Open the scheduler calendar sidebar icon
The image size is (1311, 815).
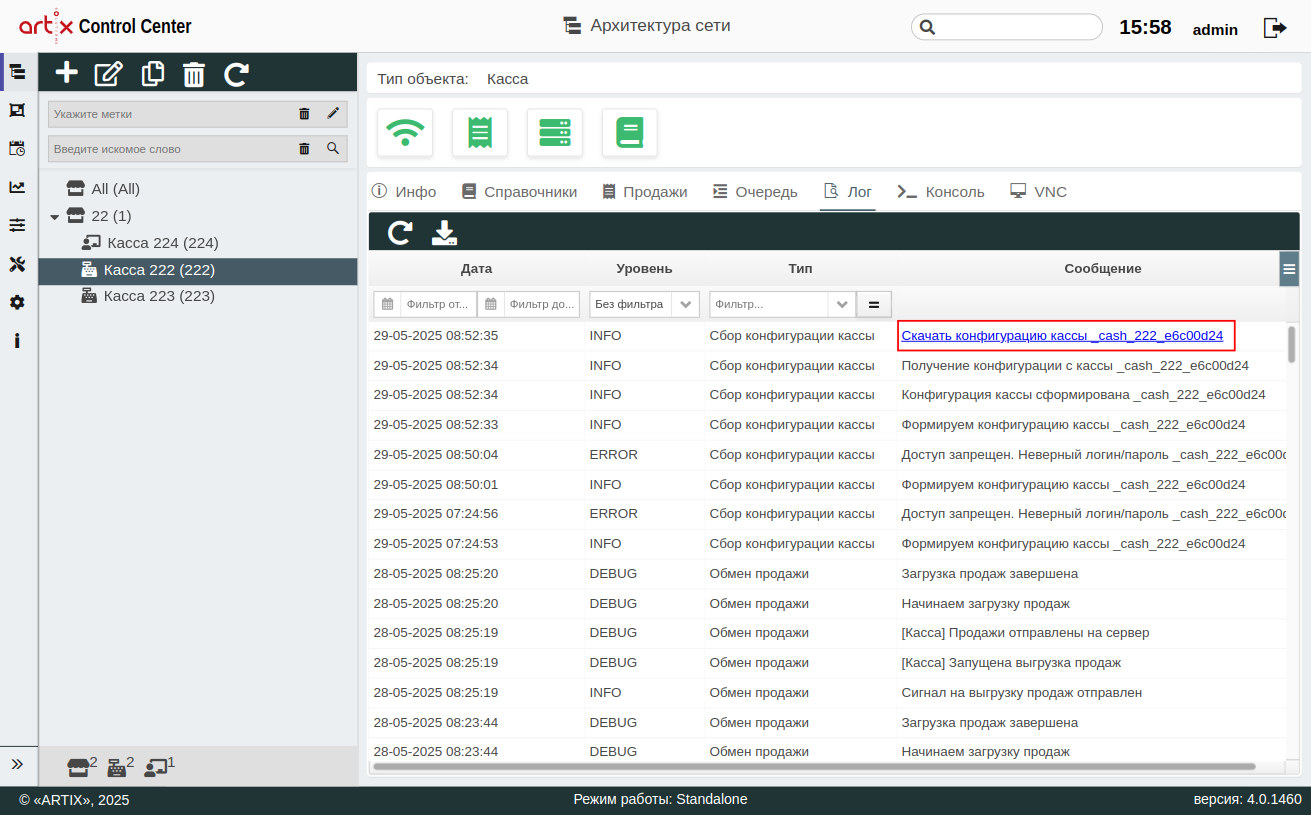(x=17, y=148)
